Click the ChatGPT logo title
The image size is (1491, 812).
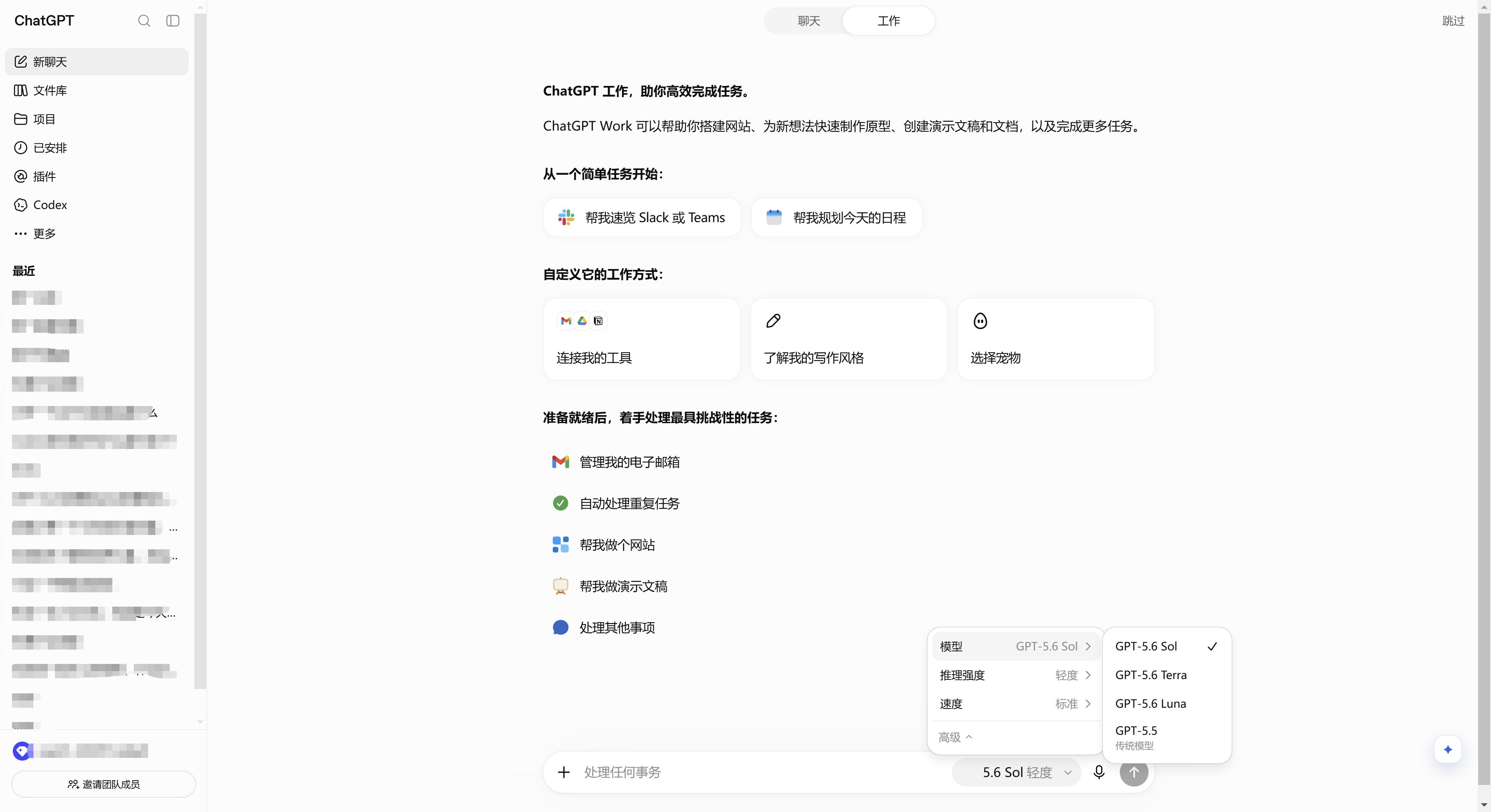[x=44, y=21]
